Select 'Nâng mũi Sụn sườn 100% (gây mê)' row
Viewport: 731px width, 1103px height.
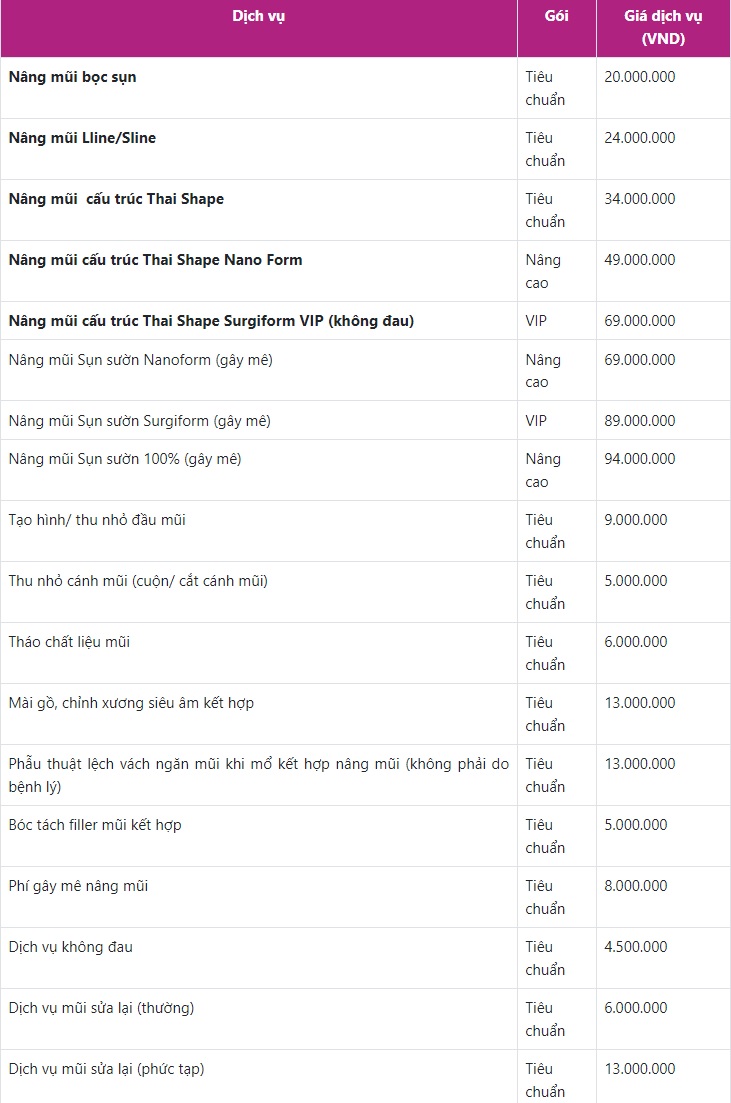point(125,459)
